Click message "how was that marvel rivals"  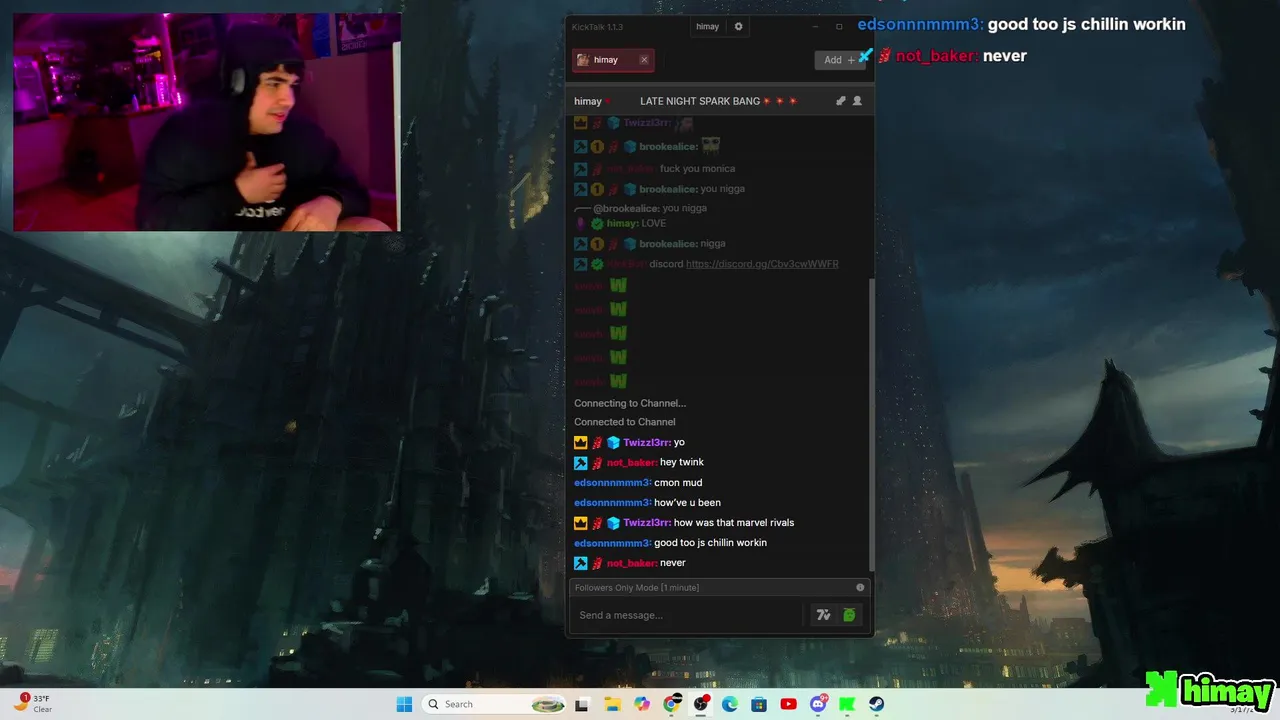click(x=734, y=522)
